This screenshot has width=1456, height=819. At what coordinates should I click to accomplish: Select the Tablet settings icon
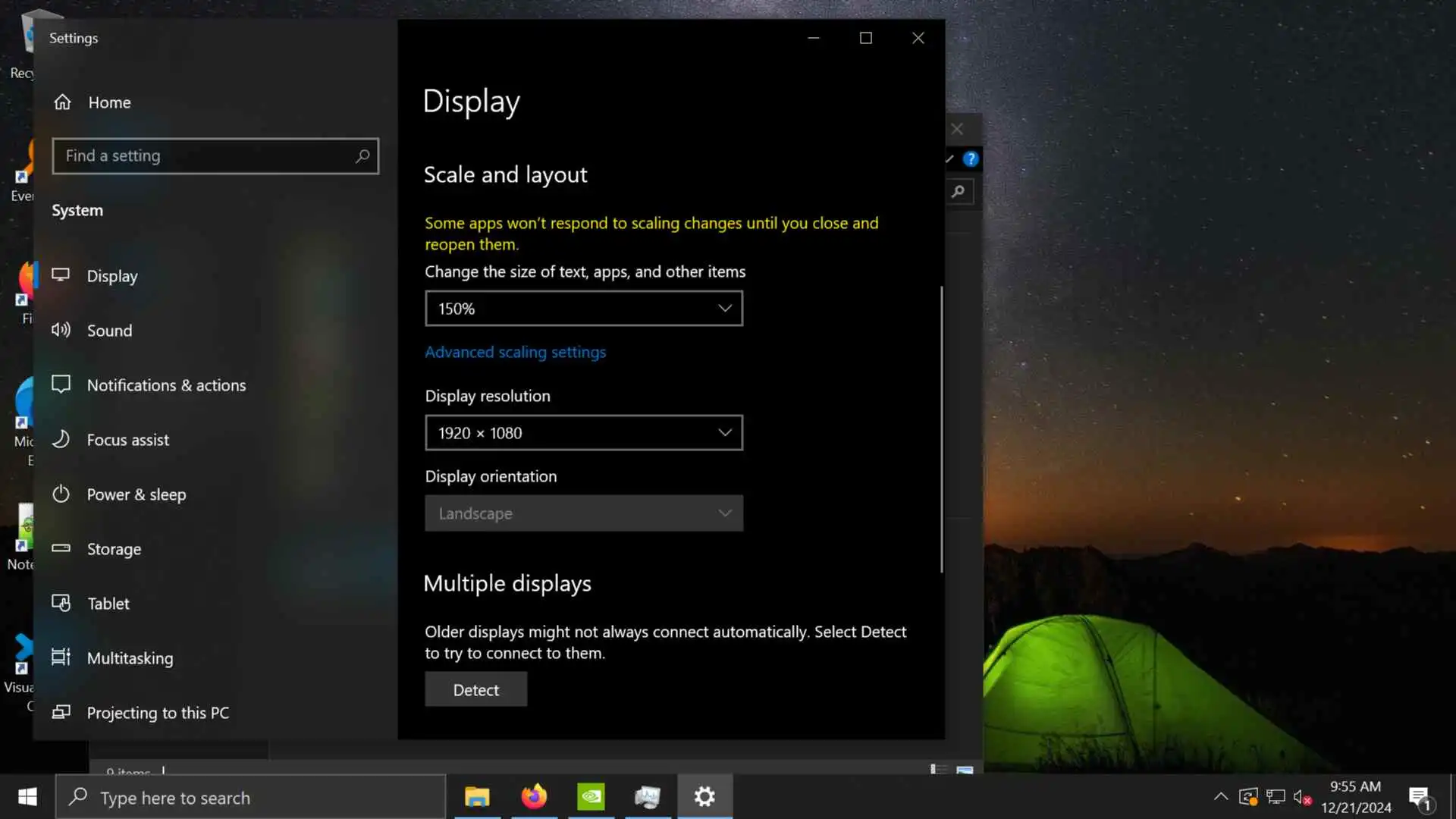pos(61,603)
